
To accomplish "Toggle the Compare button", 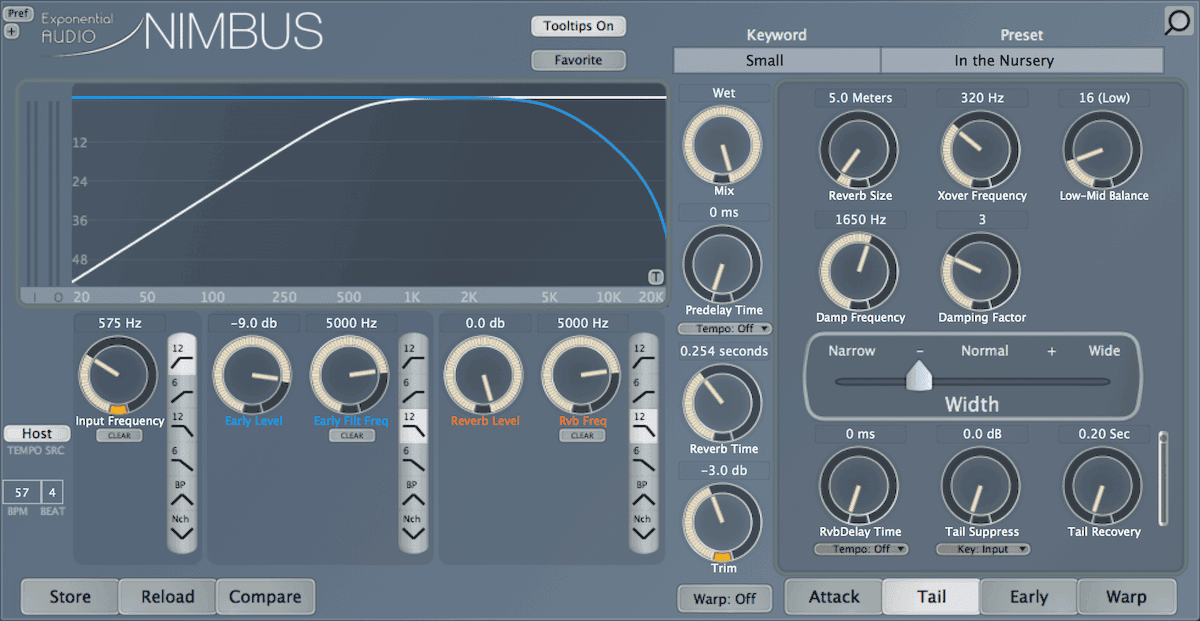I will pyautogui.click(x=265, y=597).
